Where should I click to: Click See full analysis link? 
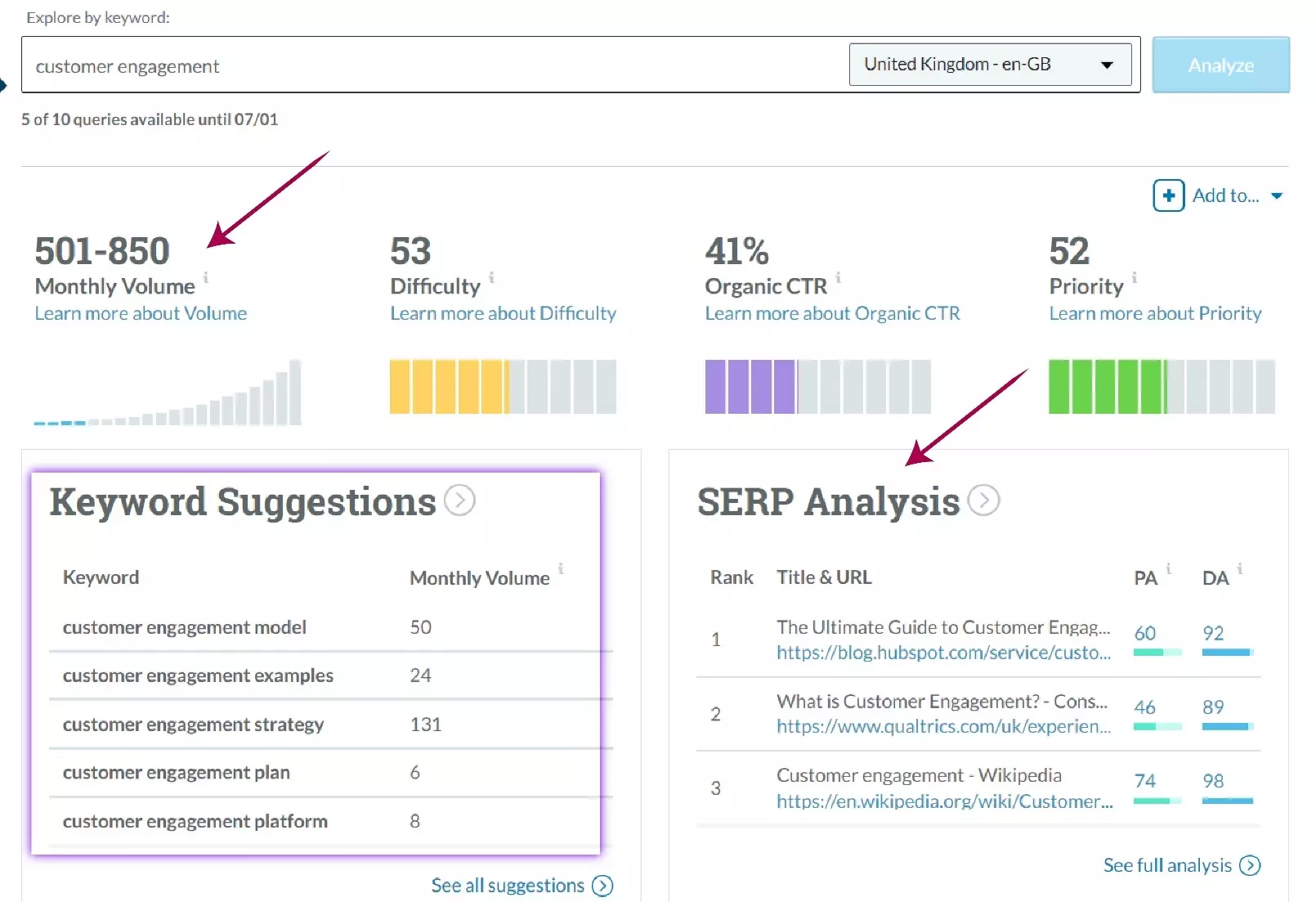1167,865
